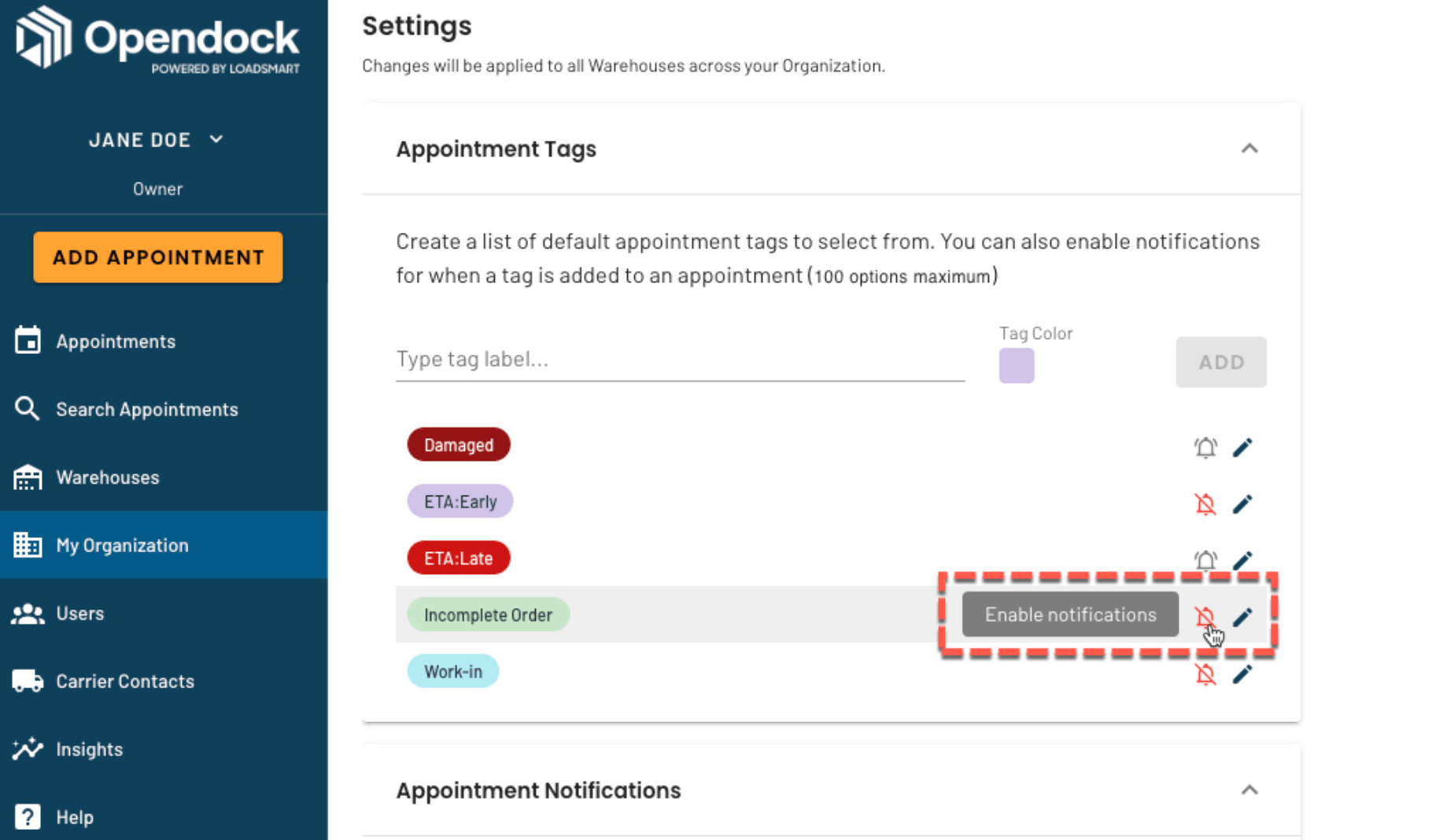The height and width of the screenshot is (840, 1432).
Task: Focus the tag label text field
Action: click(x=680, y=359)
